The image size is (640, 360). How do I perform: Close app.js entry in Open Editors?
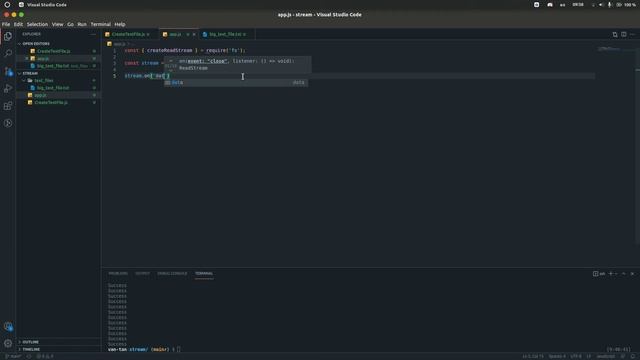coord(27,58)
